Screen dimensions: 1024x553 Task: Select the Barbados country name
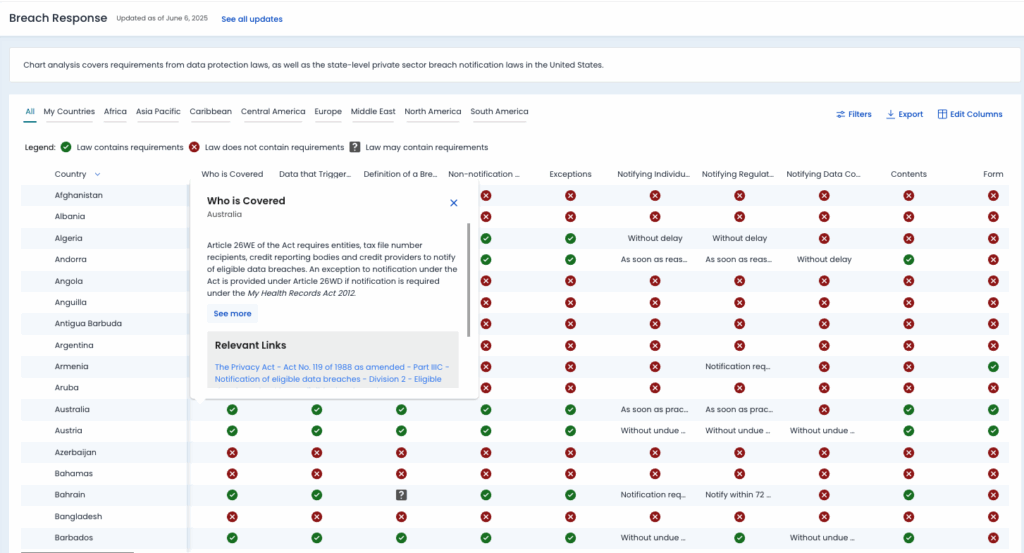click(x=74, y=538)
